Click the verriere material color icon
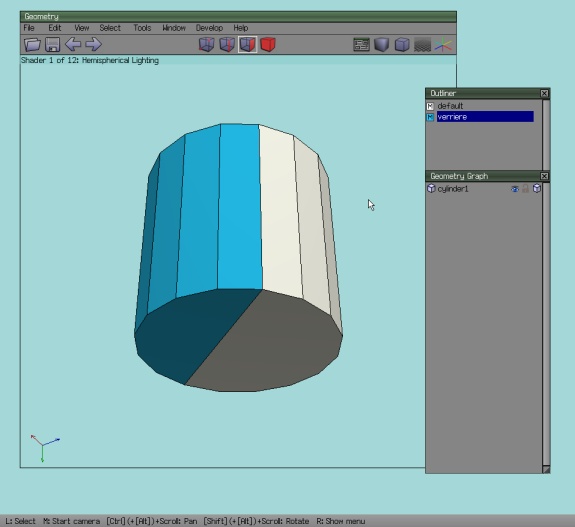575x527 pixels. click(x=430, y=117)
